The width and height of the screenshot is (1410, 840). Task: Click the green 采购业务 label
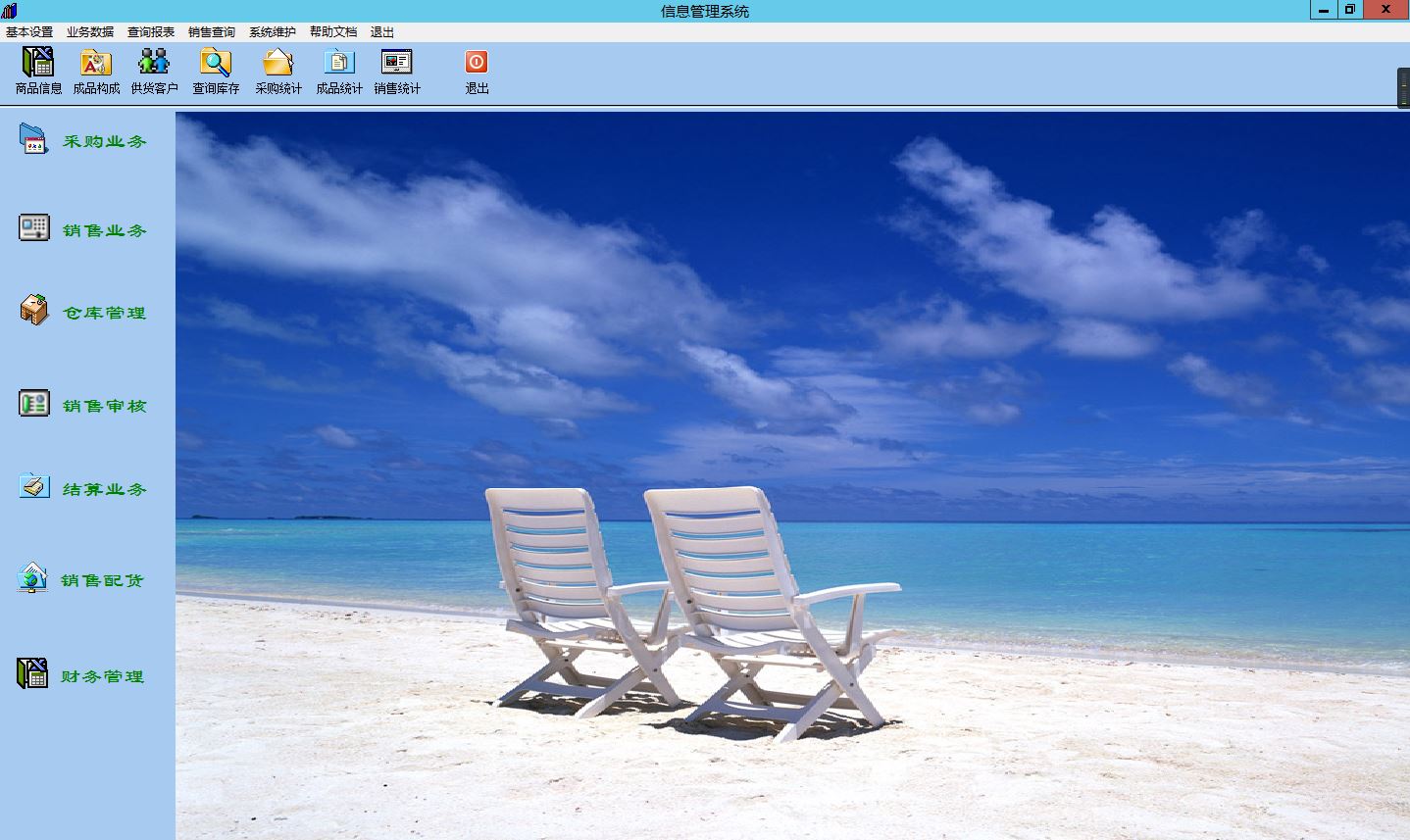(105, 141)
